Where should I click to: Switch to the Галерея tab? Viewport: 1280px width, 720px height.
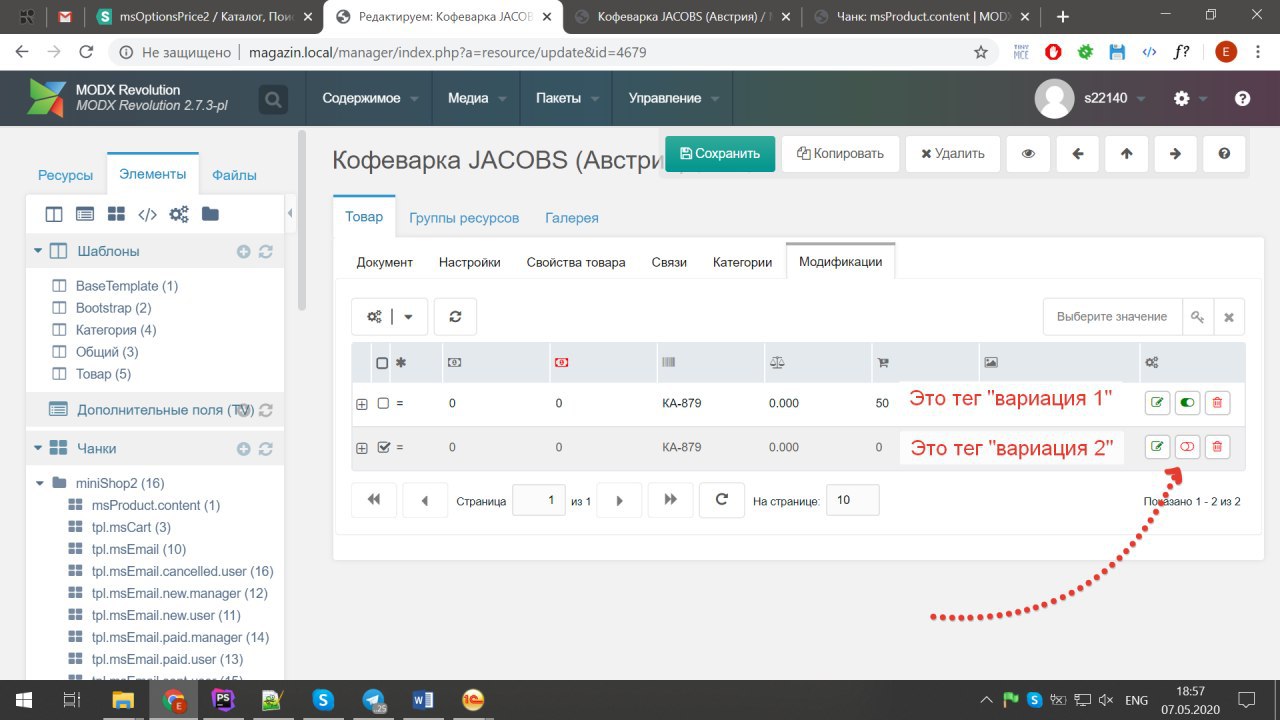pyautogui.click(x=572, y=217)
